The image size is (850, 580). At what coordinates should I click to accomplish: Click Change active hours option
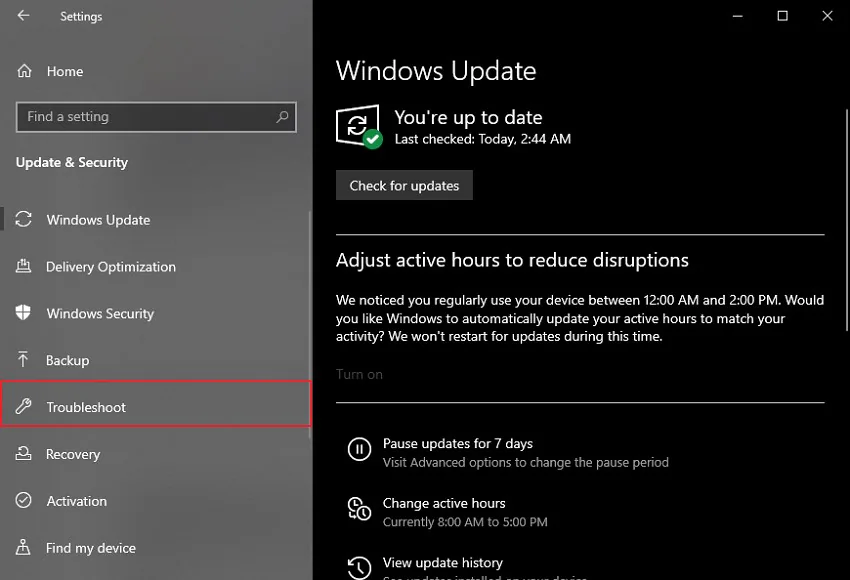tap(444, 503)
